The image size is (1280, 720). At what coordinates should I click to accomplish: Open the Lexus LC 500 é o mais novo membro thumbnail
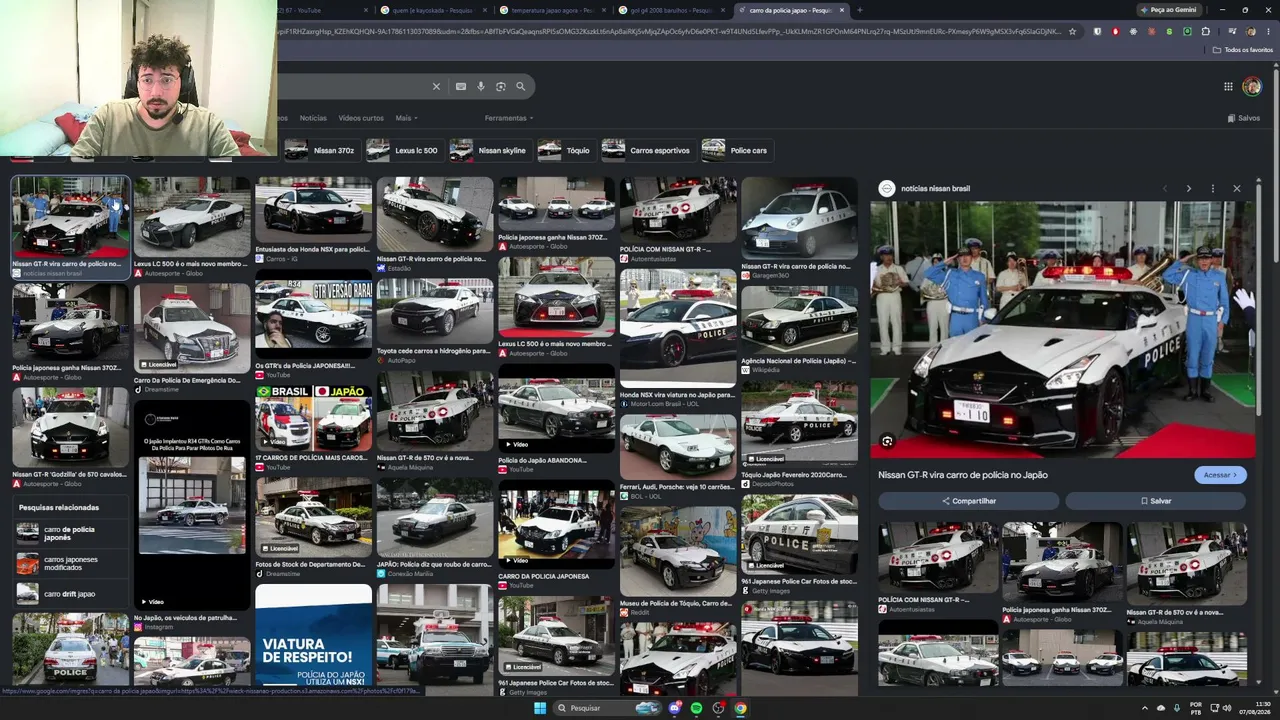(x=192, y=217)
